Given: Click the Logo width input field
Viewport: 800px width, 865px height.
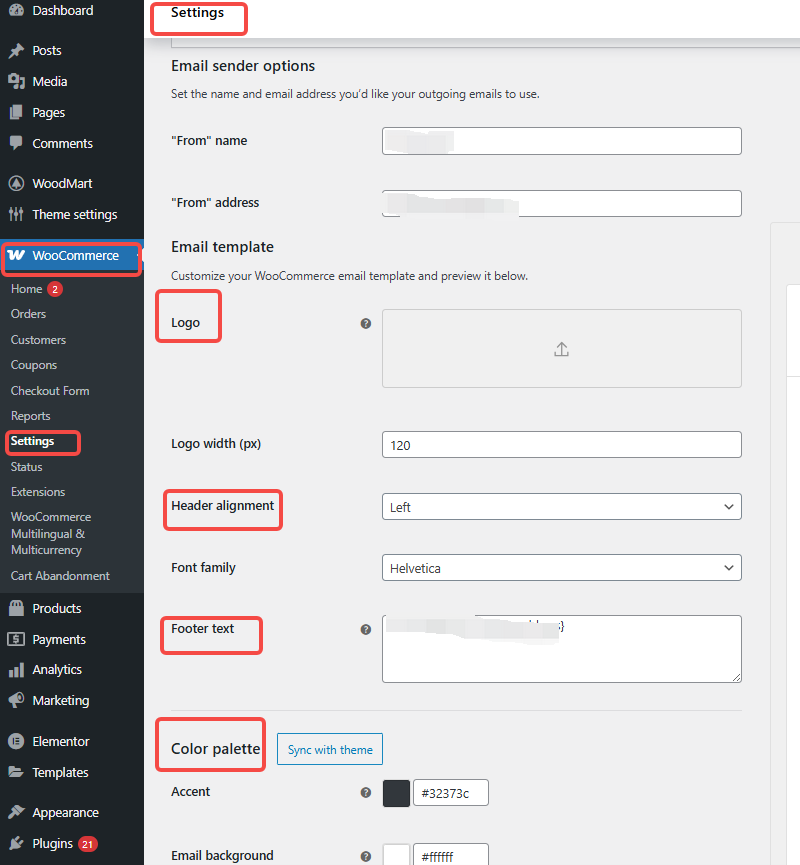Looking at the screenshot, I should pyautogui.click(x=561, y=444).
